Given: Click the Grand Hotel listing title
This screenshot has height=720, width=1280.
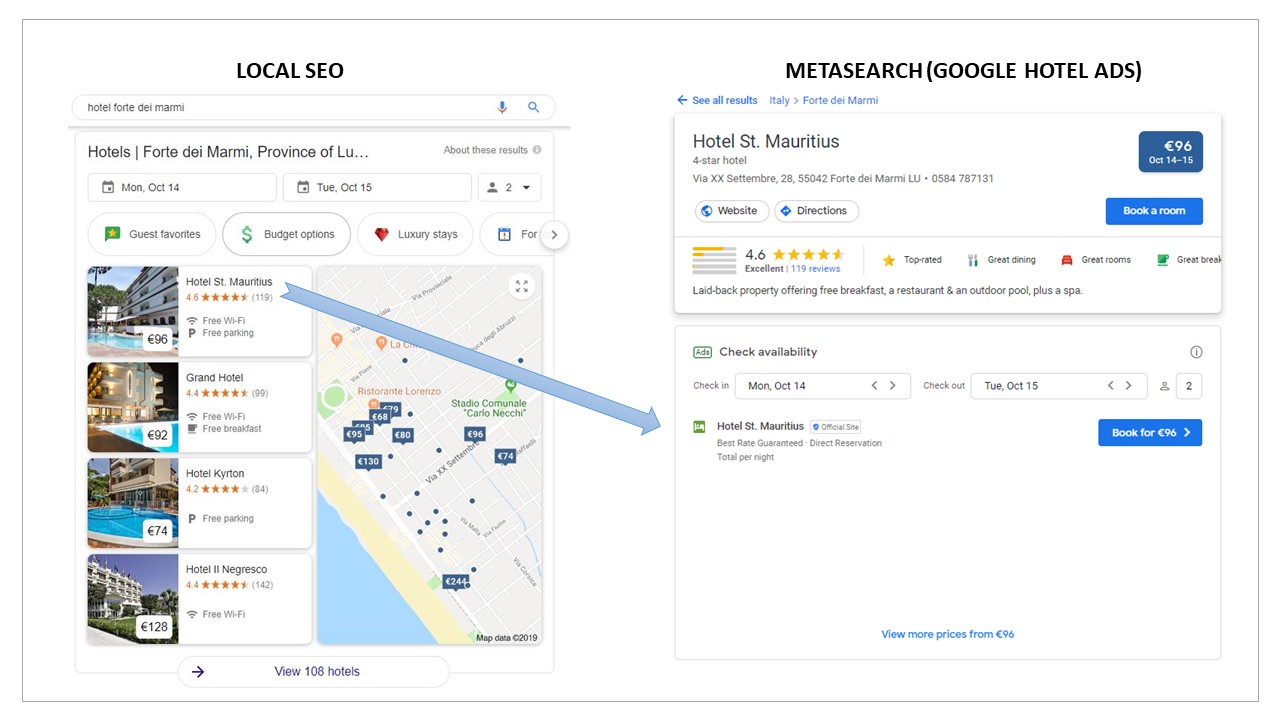Looking at the screenshot, I should coord(215,378).
